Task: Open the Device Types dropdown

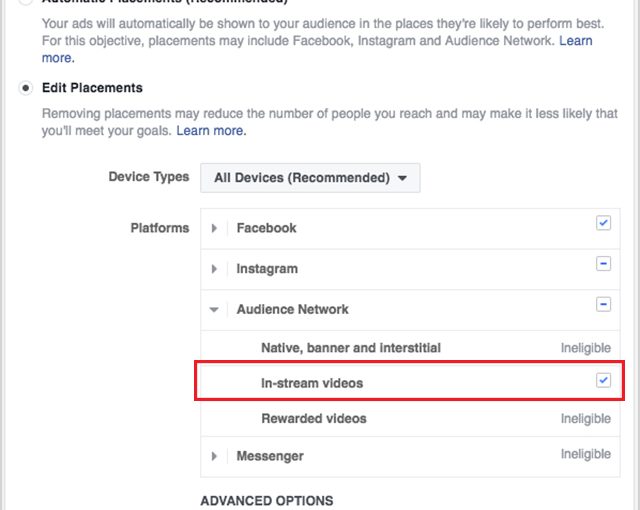Action: pyautogui.click(x=310, y=178)
